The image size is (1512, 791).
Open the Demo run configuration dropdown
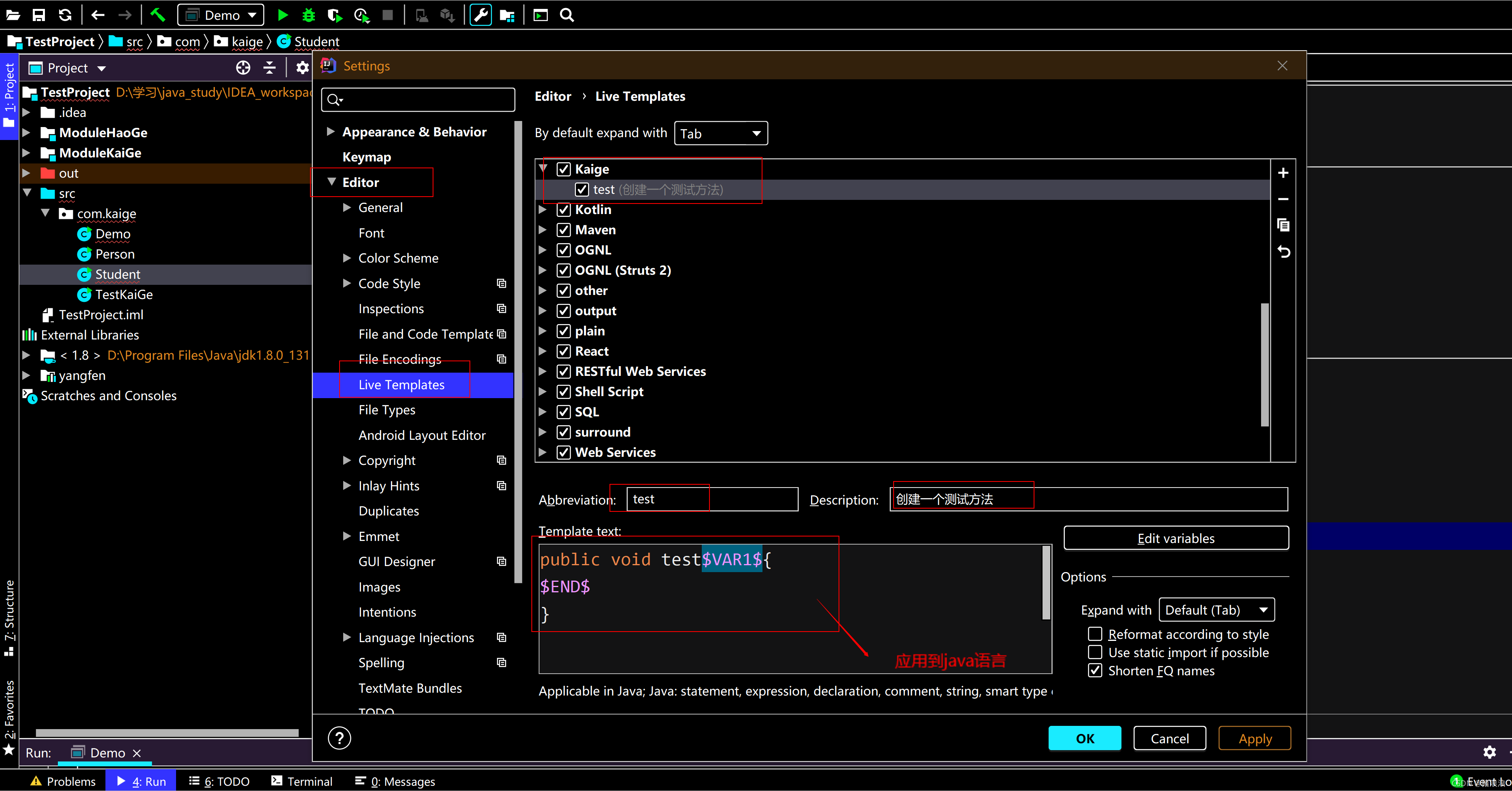[221, 15]
